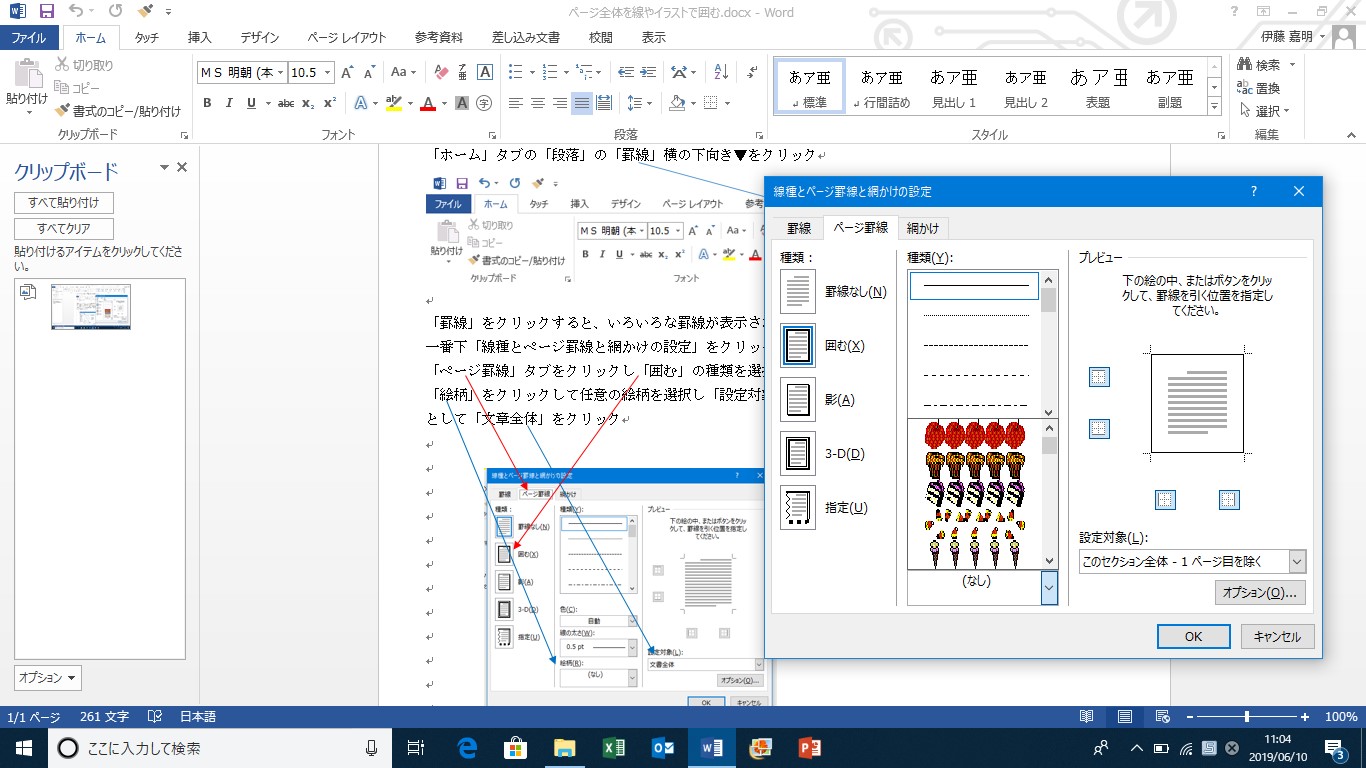
Task: Toggle the right border preview button
Action: 1229,500
